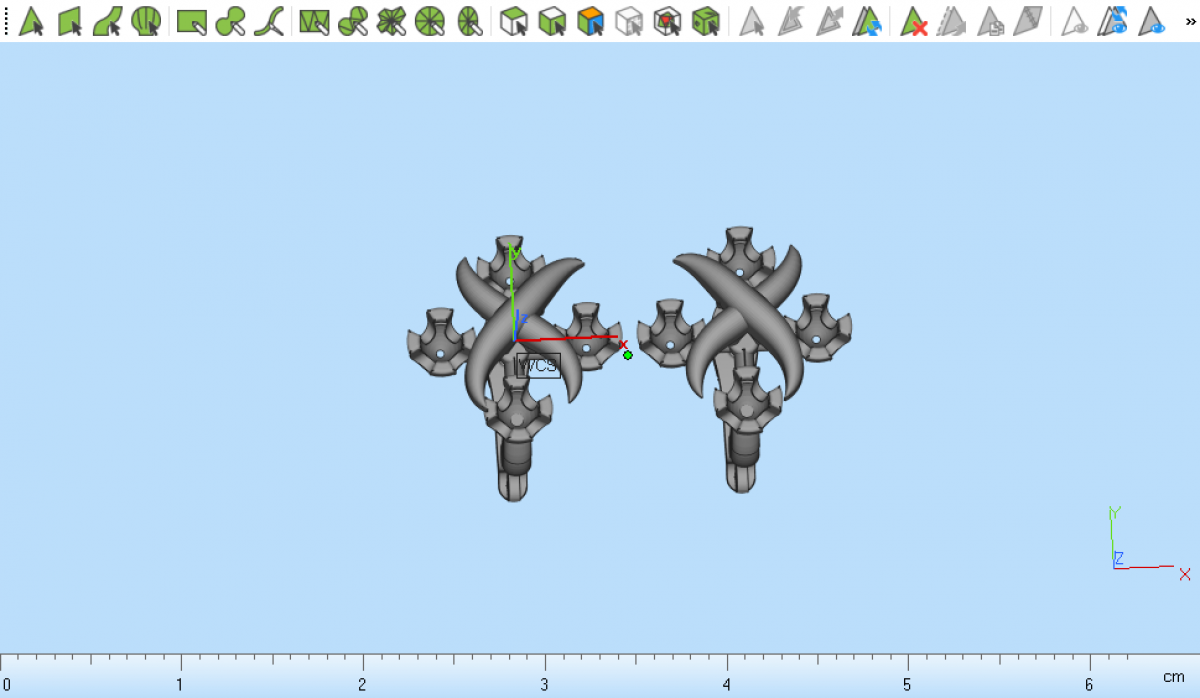Screen dimensions: 1200x698
Task: Click the toolbar drag handle grip
Action: [5, 20]
